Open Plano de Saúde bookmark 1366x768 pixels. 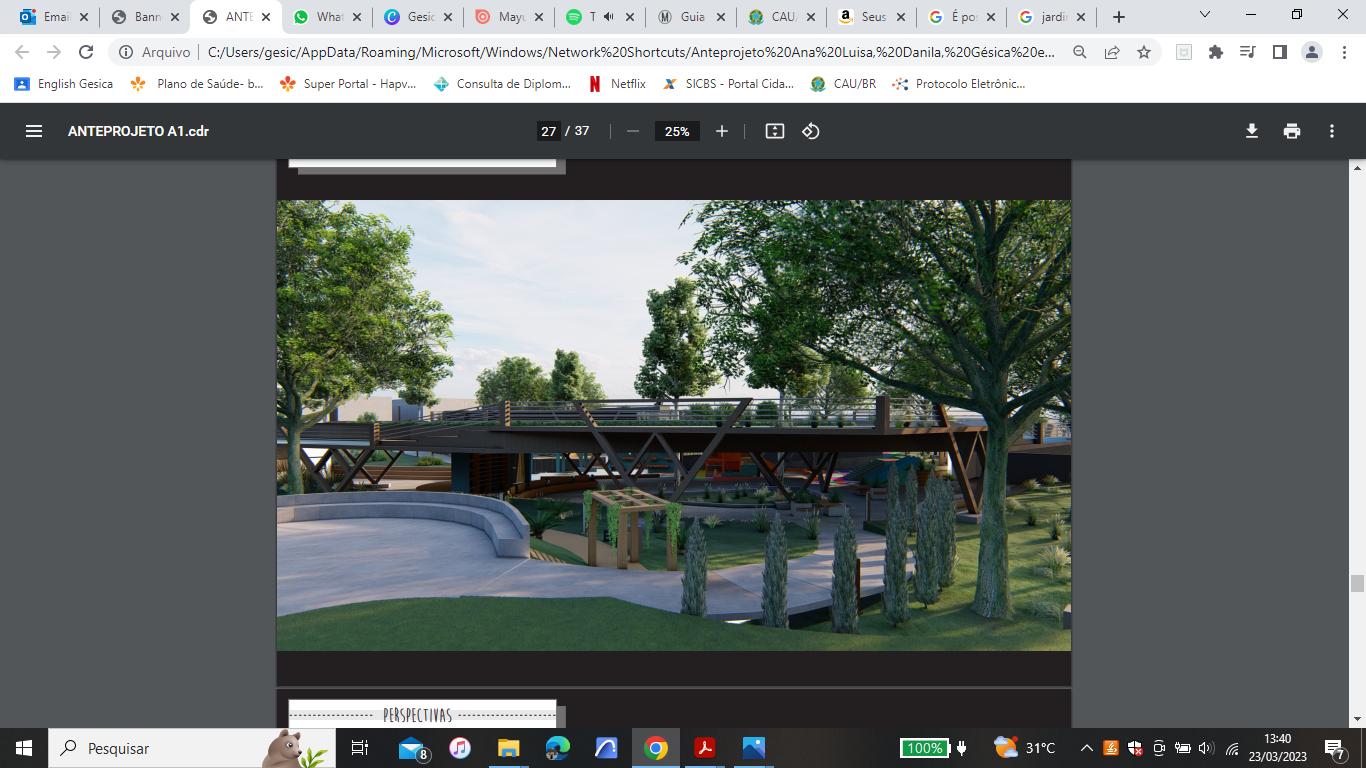(x=197, y=84)
